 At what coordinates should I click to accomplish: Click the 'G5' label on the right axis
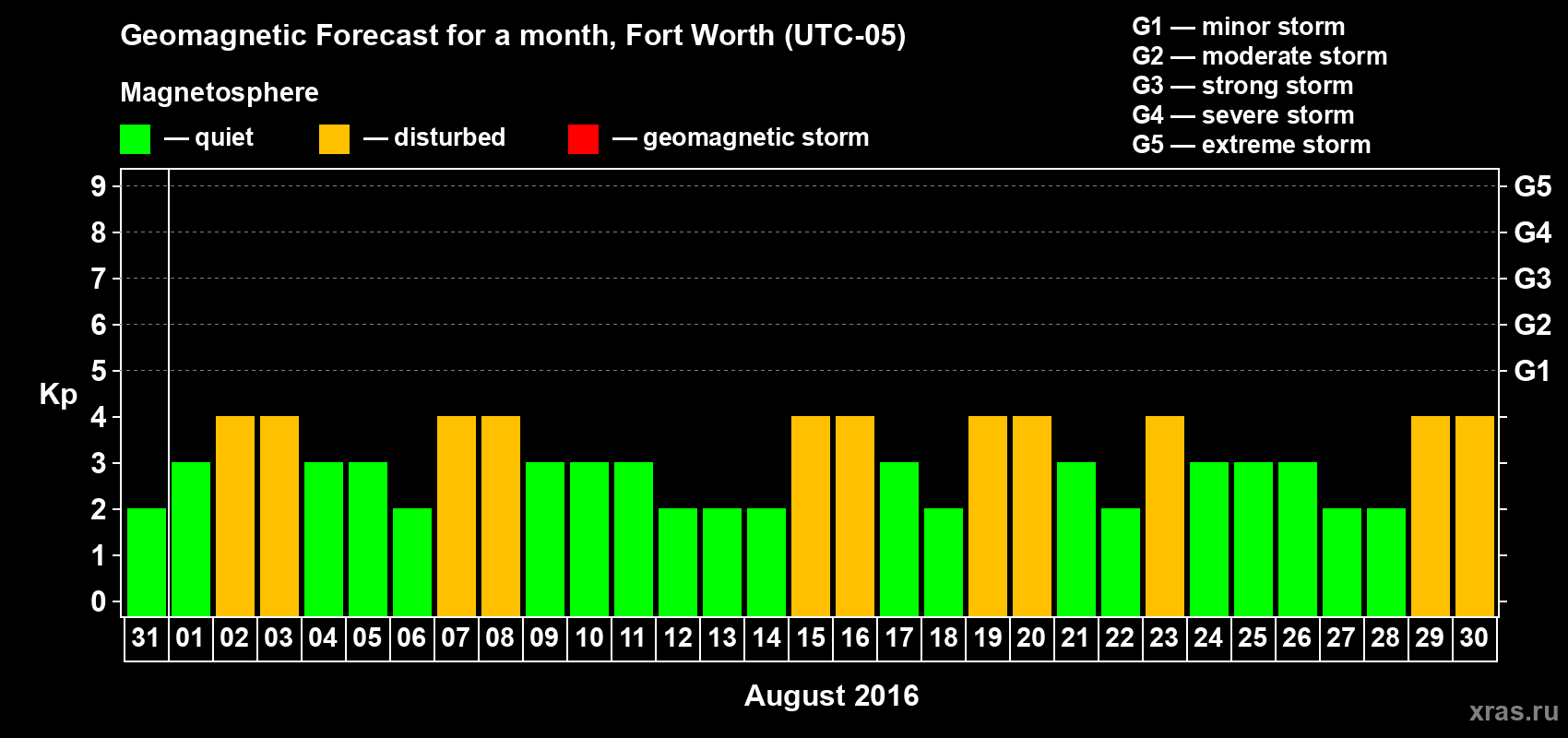coord(1533,186)
